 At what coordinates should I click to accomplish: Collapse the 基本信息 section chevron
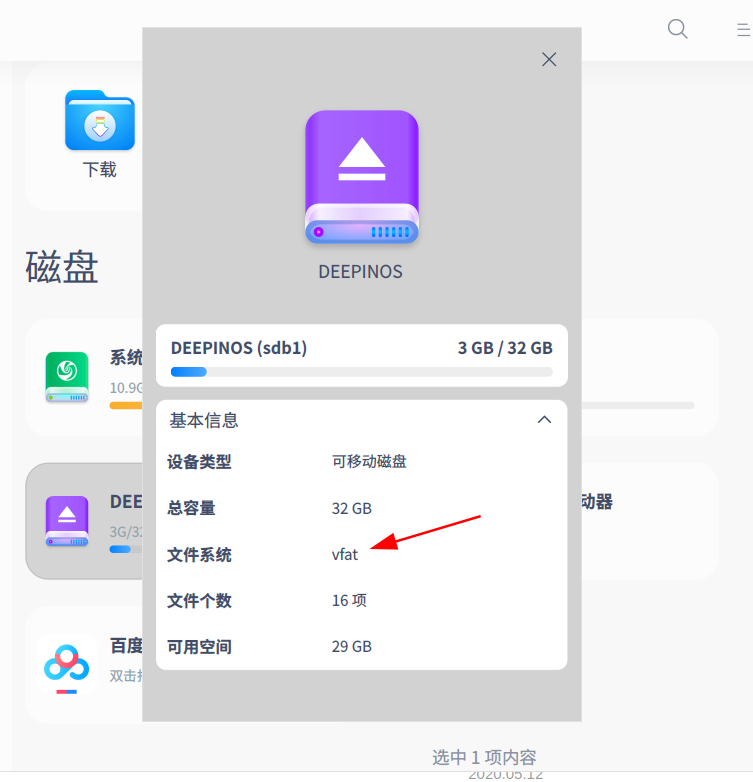[544, 420]
